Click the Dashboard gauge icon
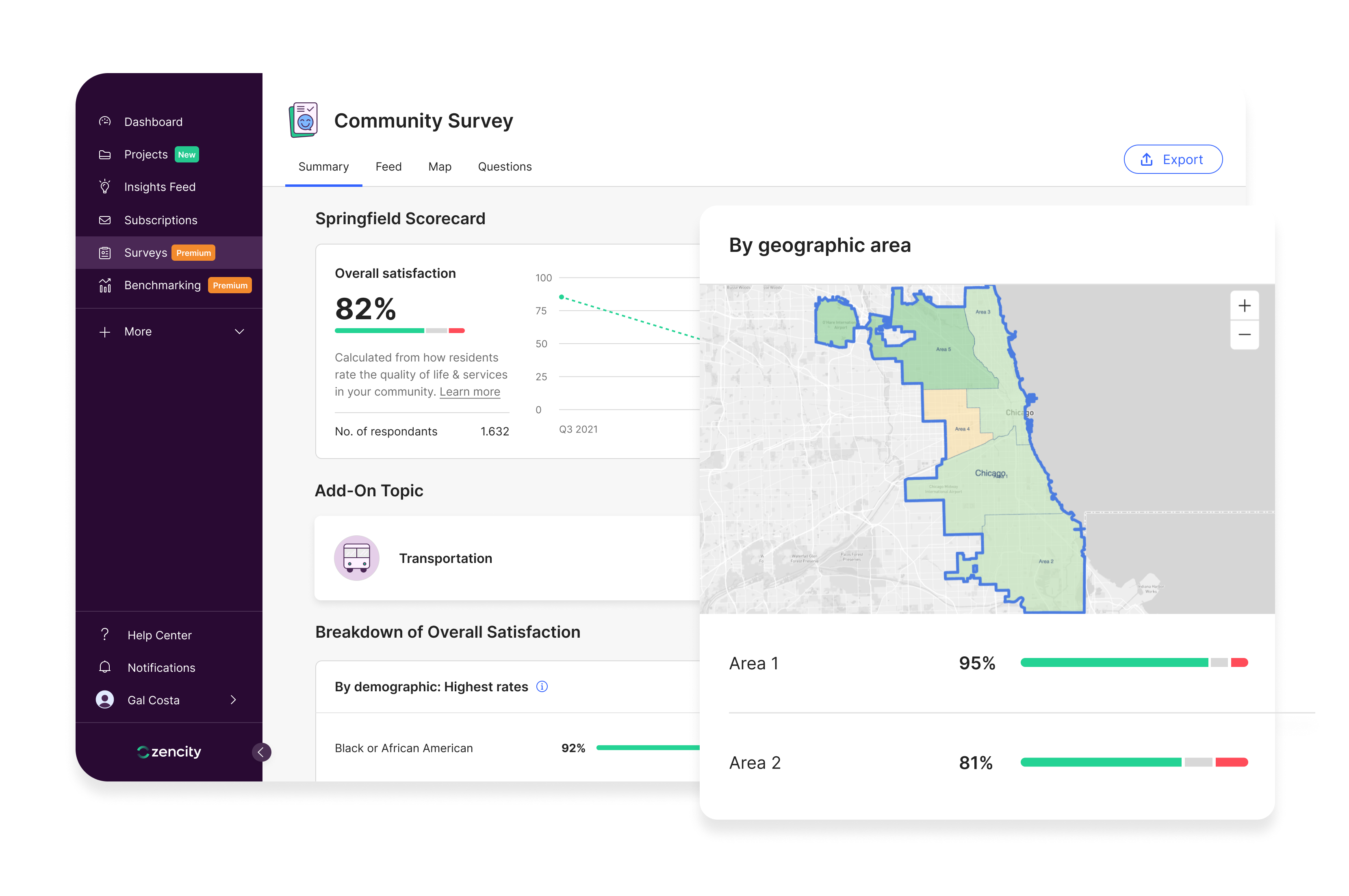The height and width of the screenshot is (896, 1349). coord(104,121)
